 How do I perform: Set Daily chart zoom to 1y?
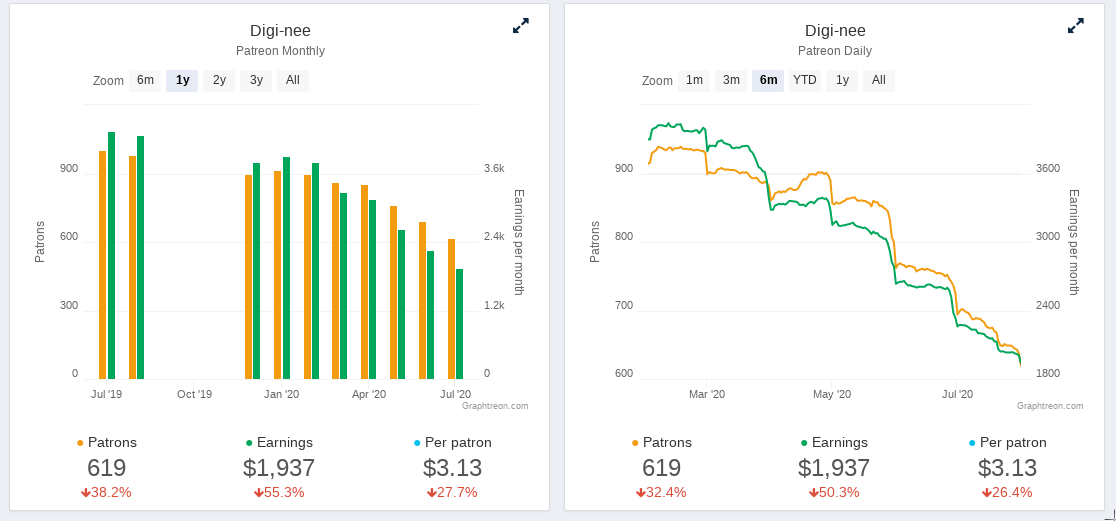click(x=842, y=80)
